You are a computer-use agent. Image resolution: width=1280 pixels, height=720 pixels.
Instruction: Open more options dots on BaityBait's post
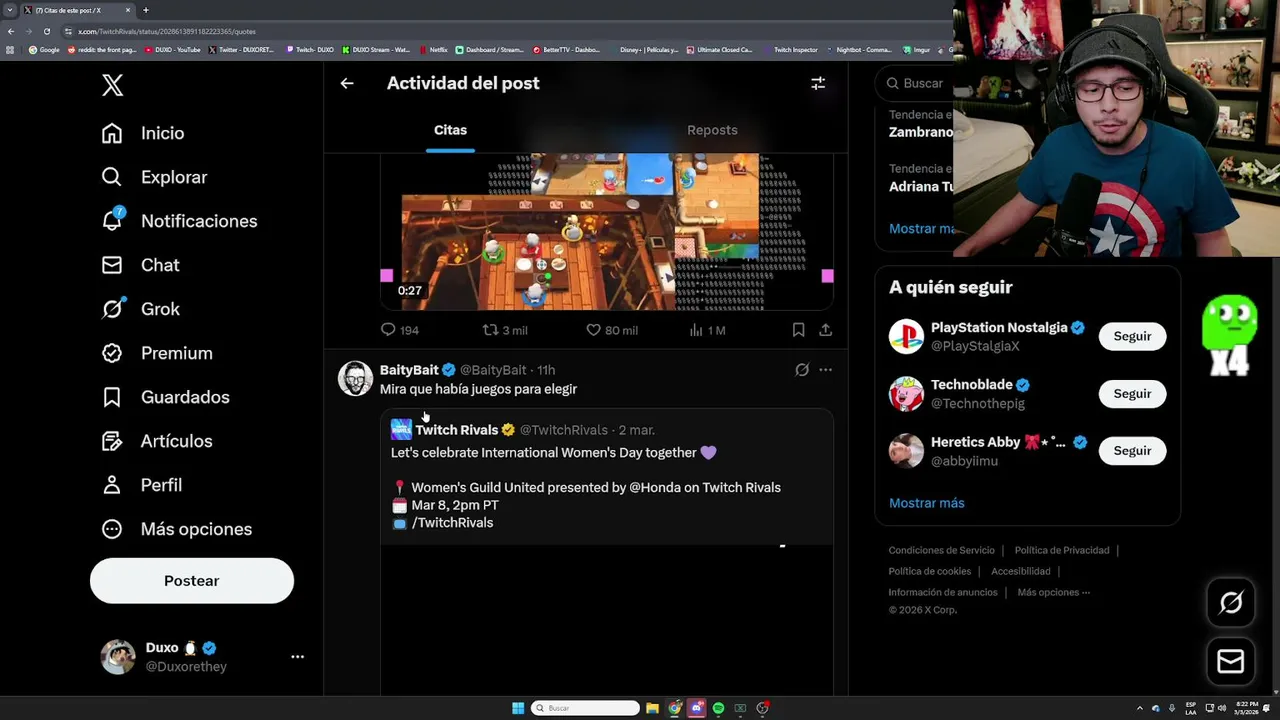tap(825, 370)
